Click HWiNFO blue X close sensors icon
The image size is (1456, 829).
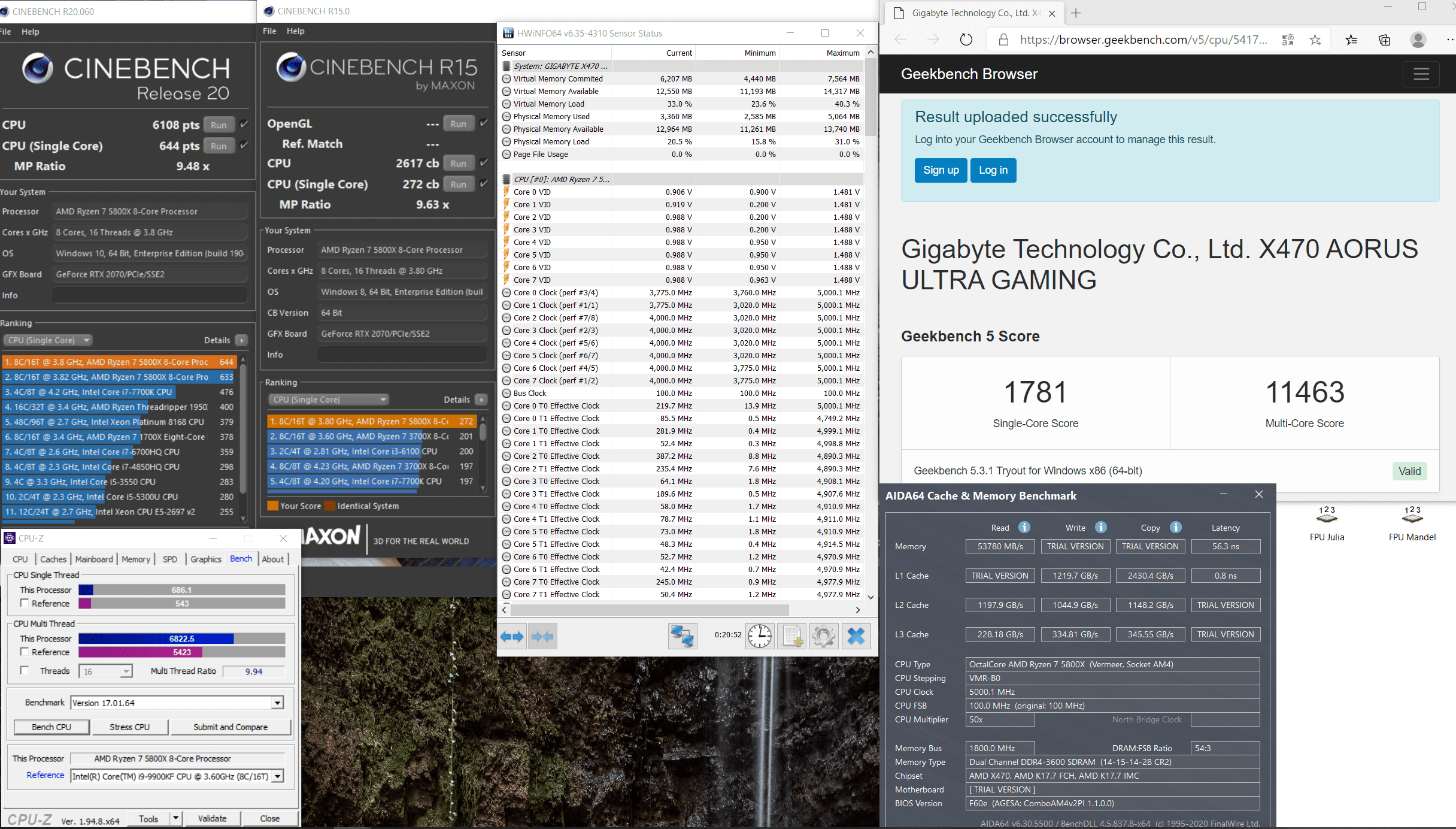pyautogui.click(x=856, y=636)
